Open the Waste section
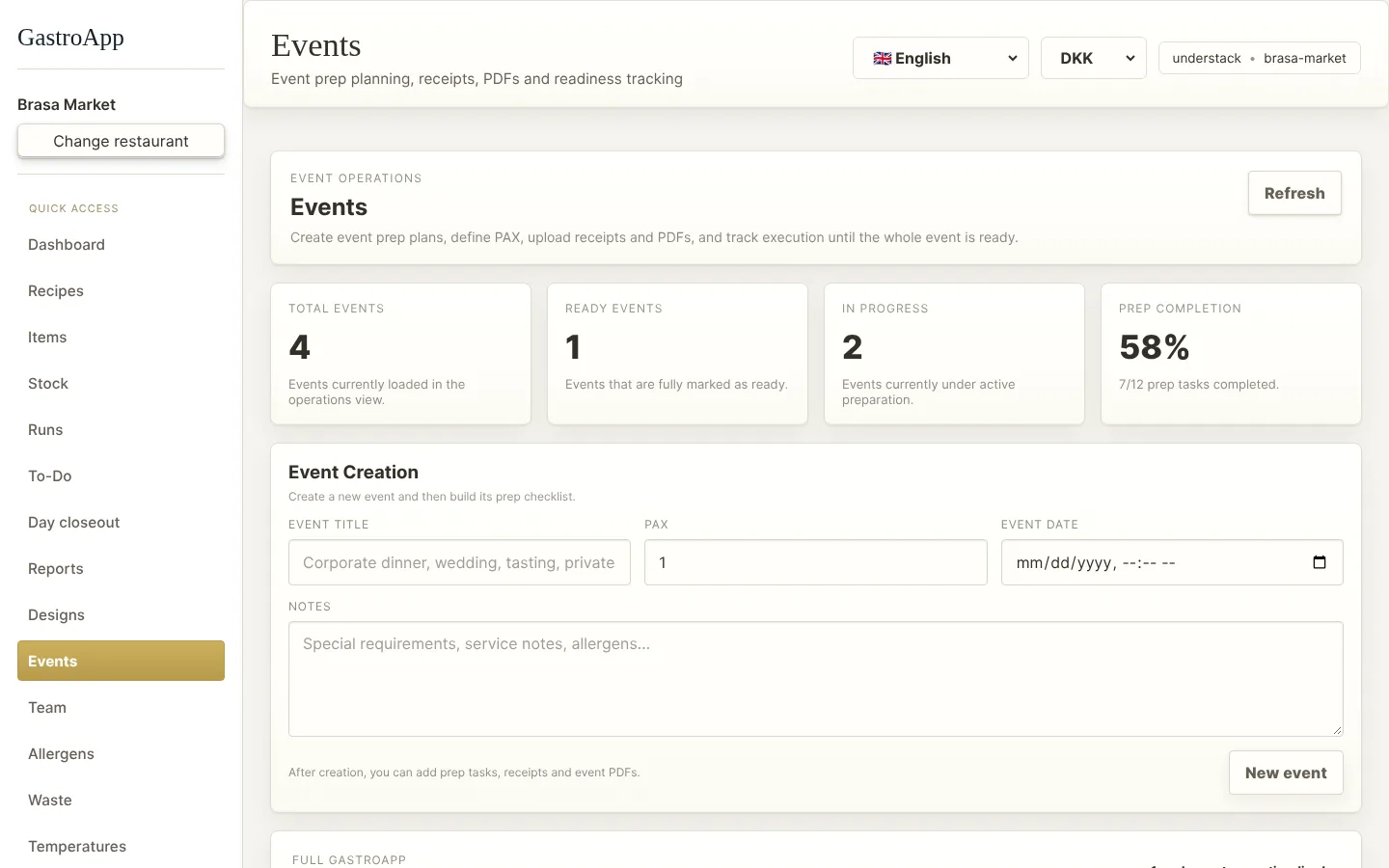The width and height of the screenshot is (1389, 868). click(121, 800)
